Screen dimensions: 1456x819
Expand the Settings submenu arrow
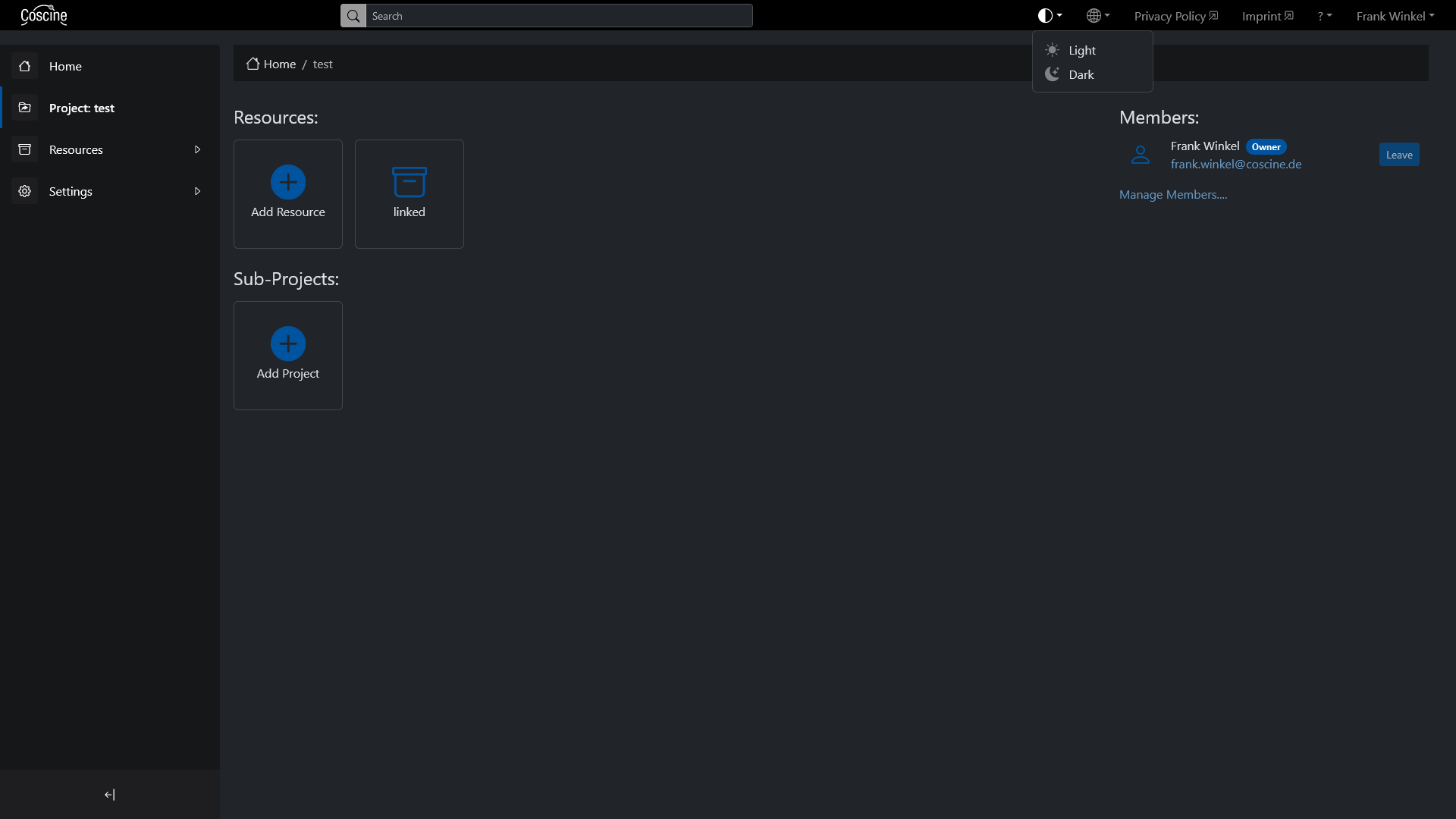(198, 191)
